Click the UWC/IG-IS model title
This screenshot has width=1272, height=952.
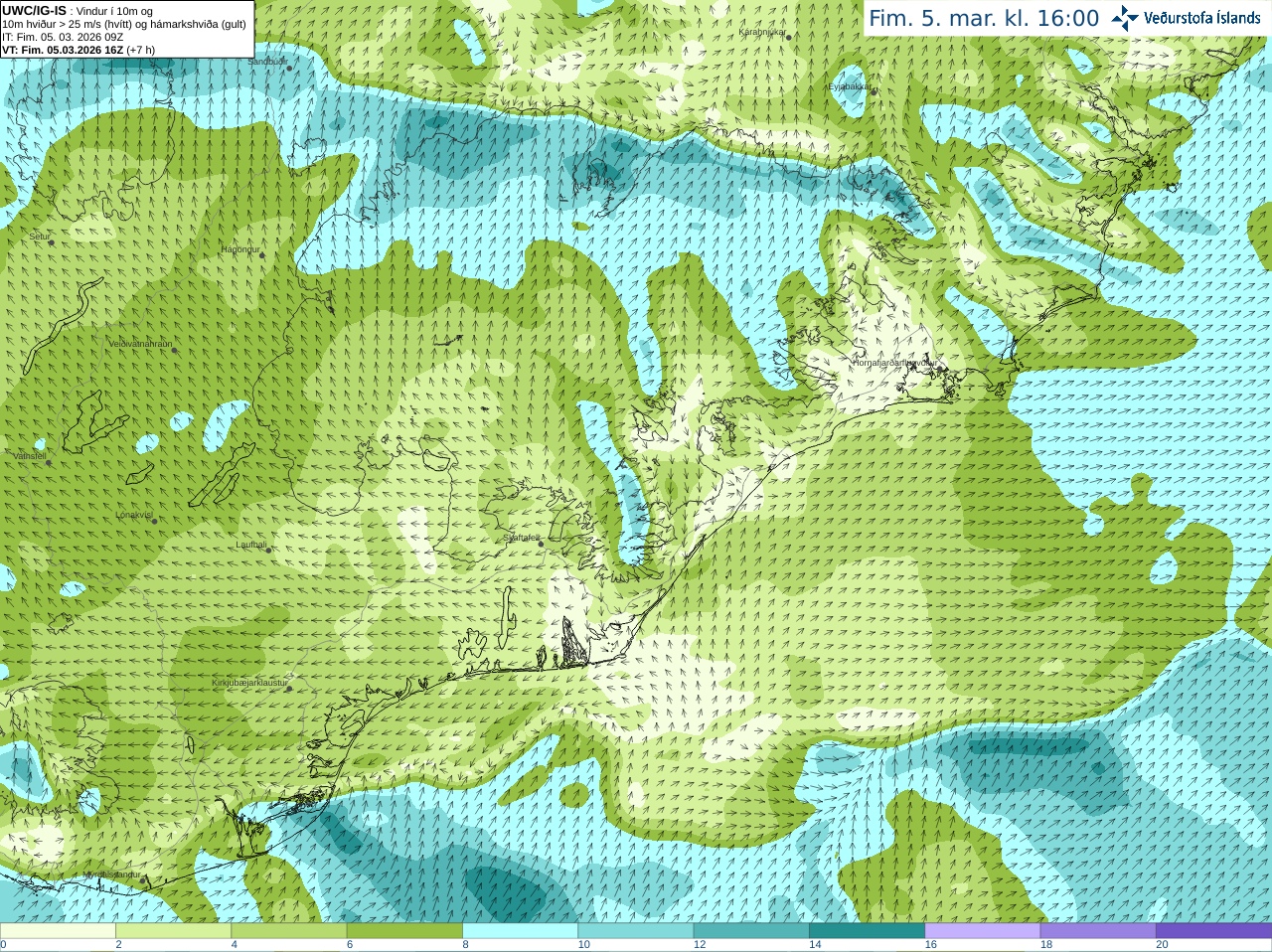pos(34,10)
